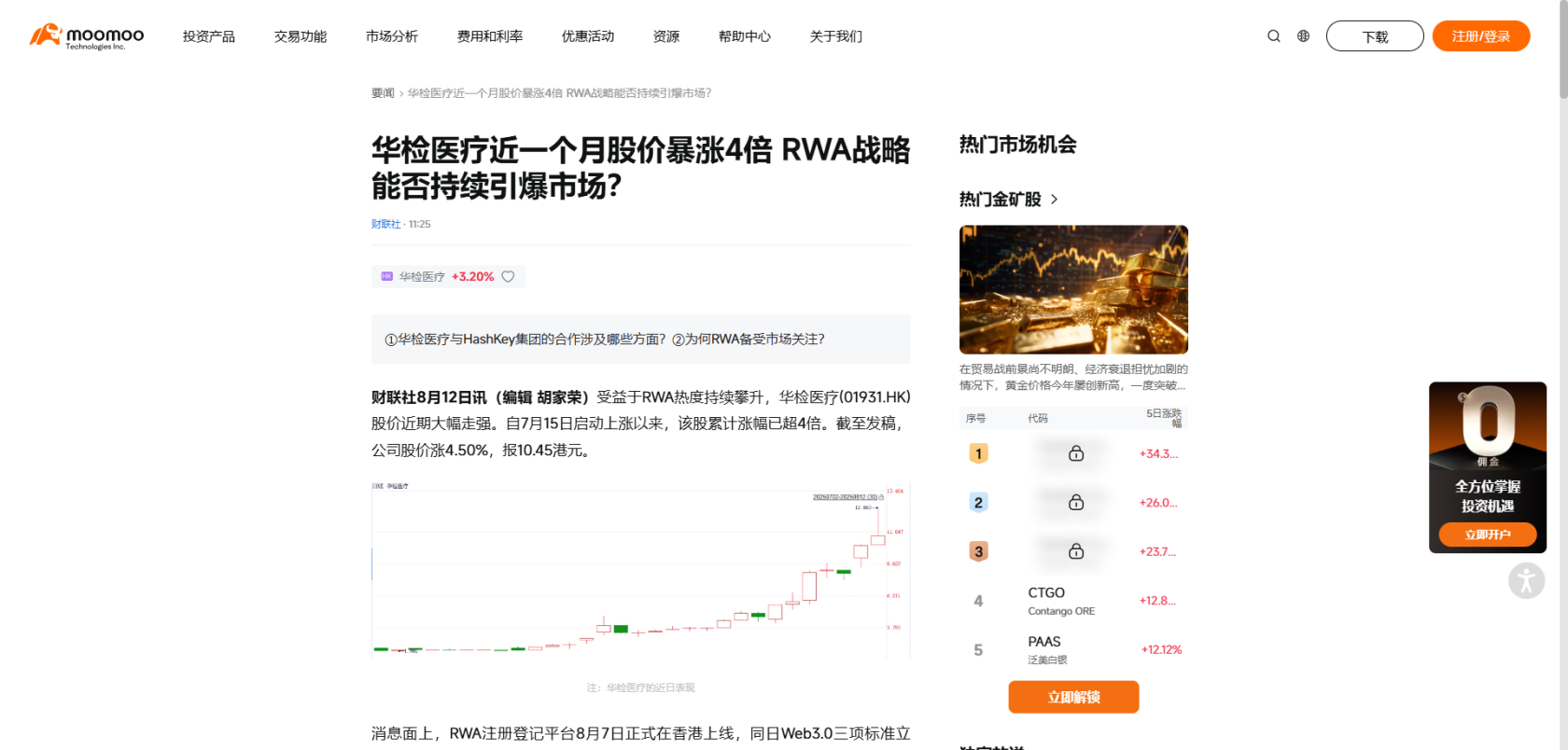Click the gold market description text
Screen dimensions: 1568x750
[1073, 377]
